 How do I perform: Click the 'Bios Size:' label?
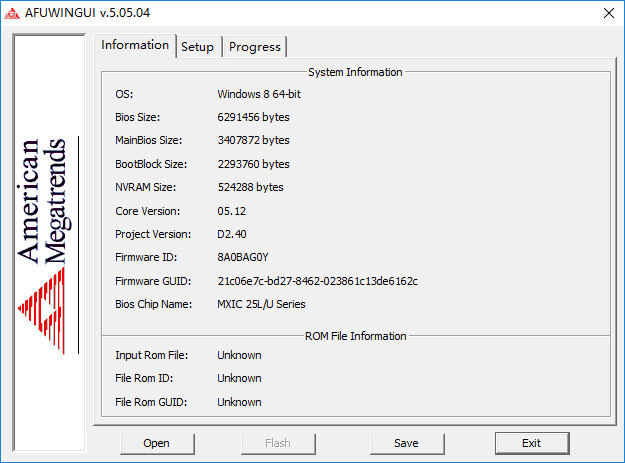click(138, 118)
